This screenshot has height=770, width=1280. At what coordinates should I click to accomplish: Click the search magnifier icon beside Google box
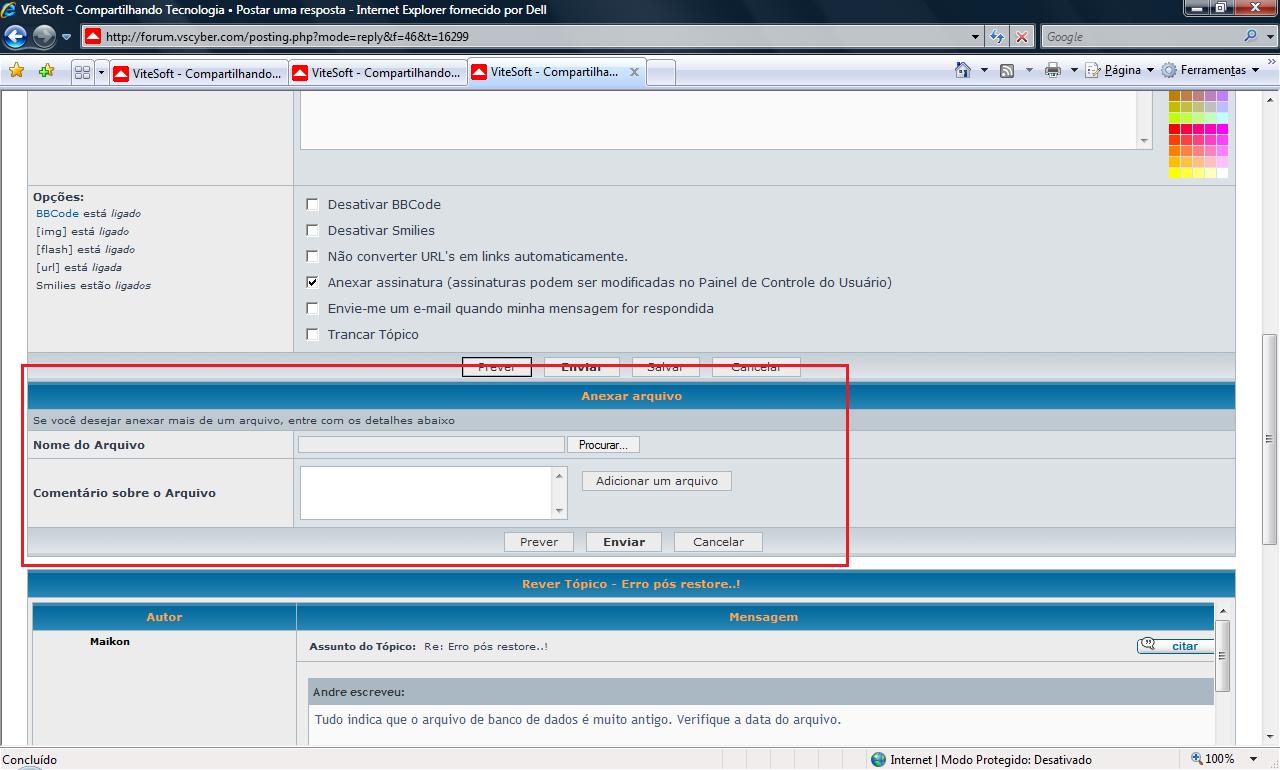(1250, 36)
